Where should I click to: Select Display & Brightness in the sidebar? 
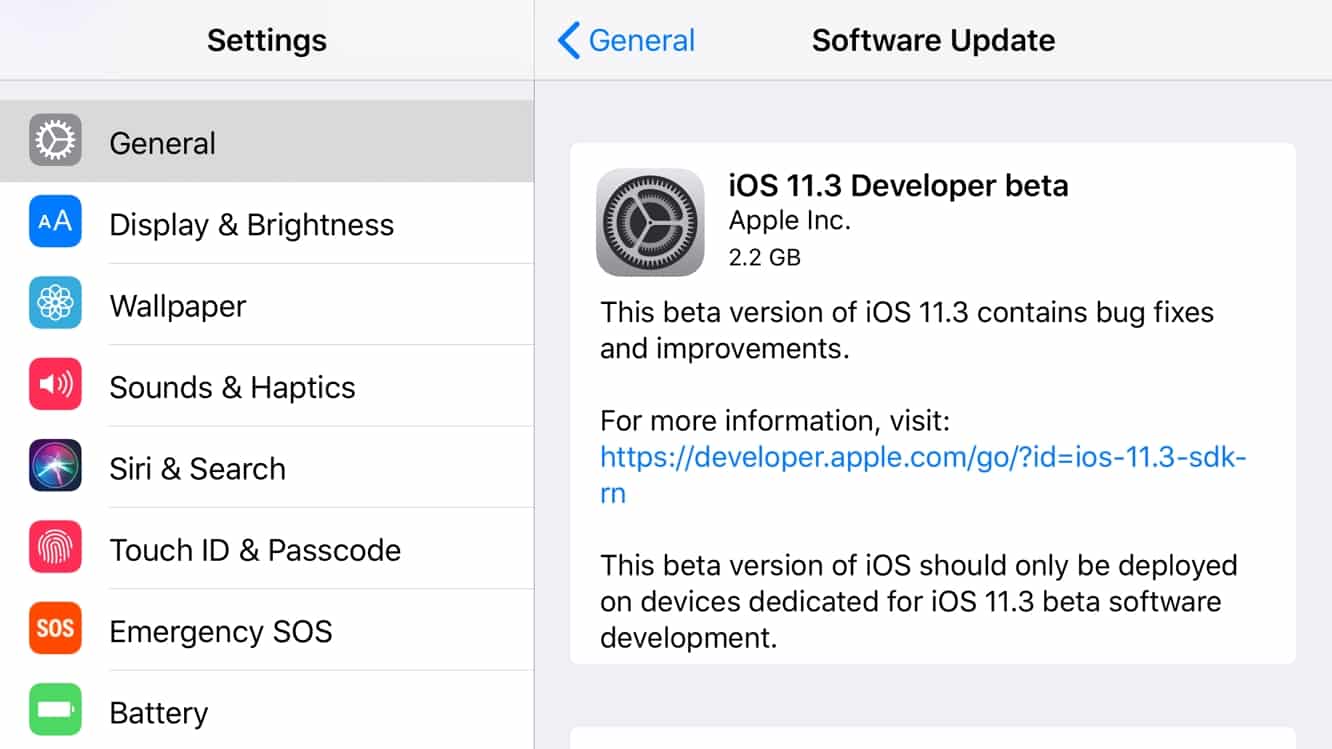[250, 223]
